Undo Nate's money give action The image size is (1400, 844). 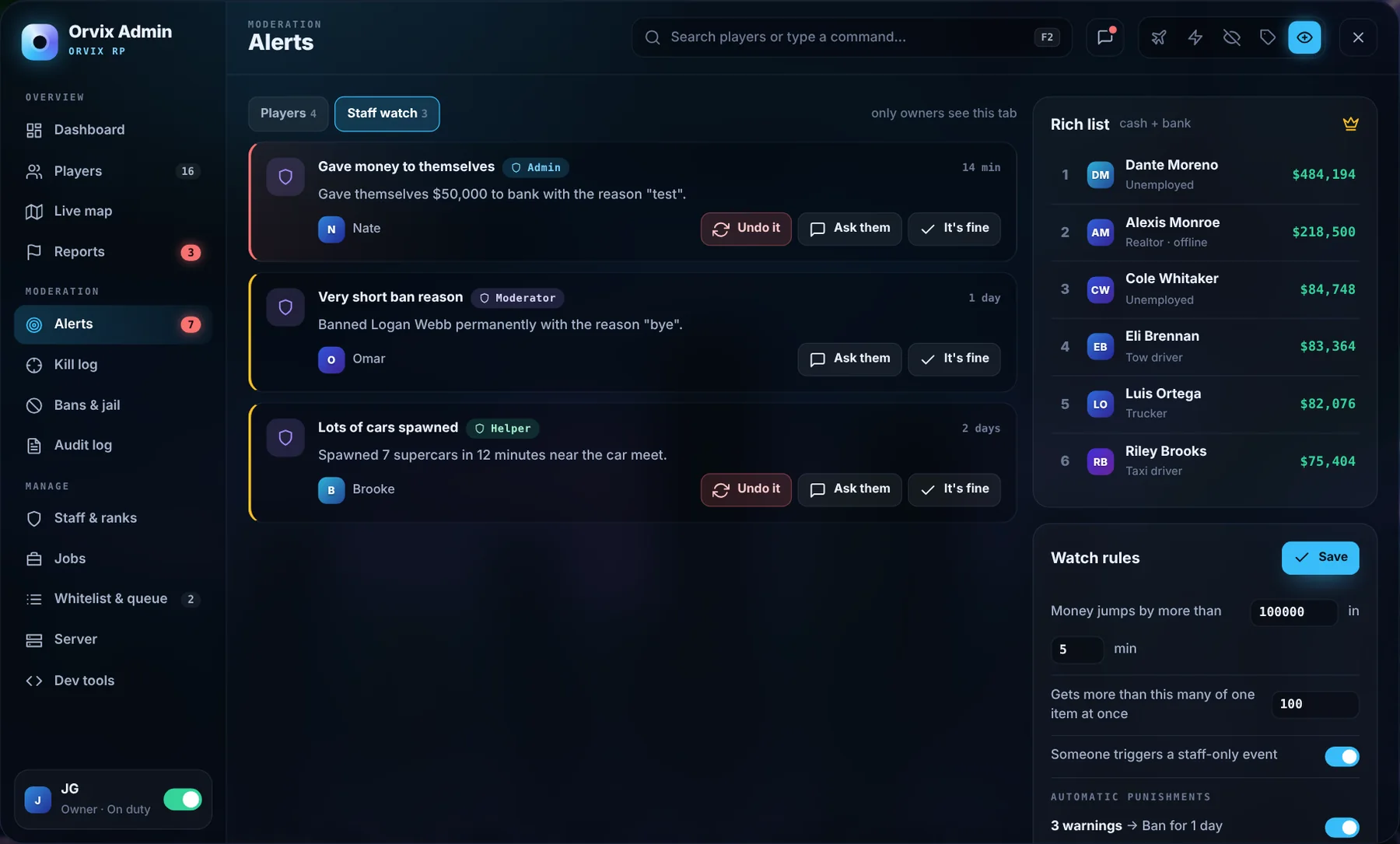[x=746, y=229]
